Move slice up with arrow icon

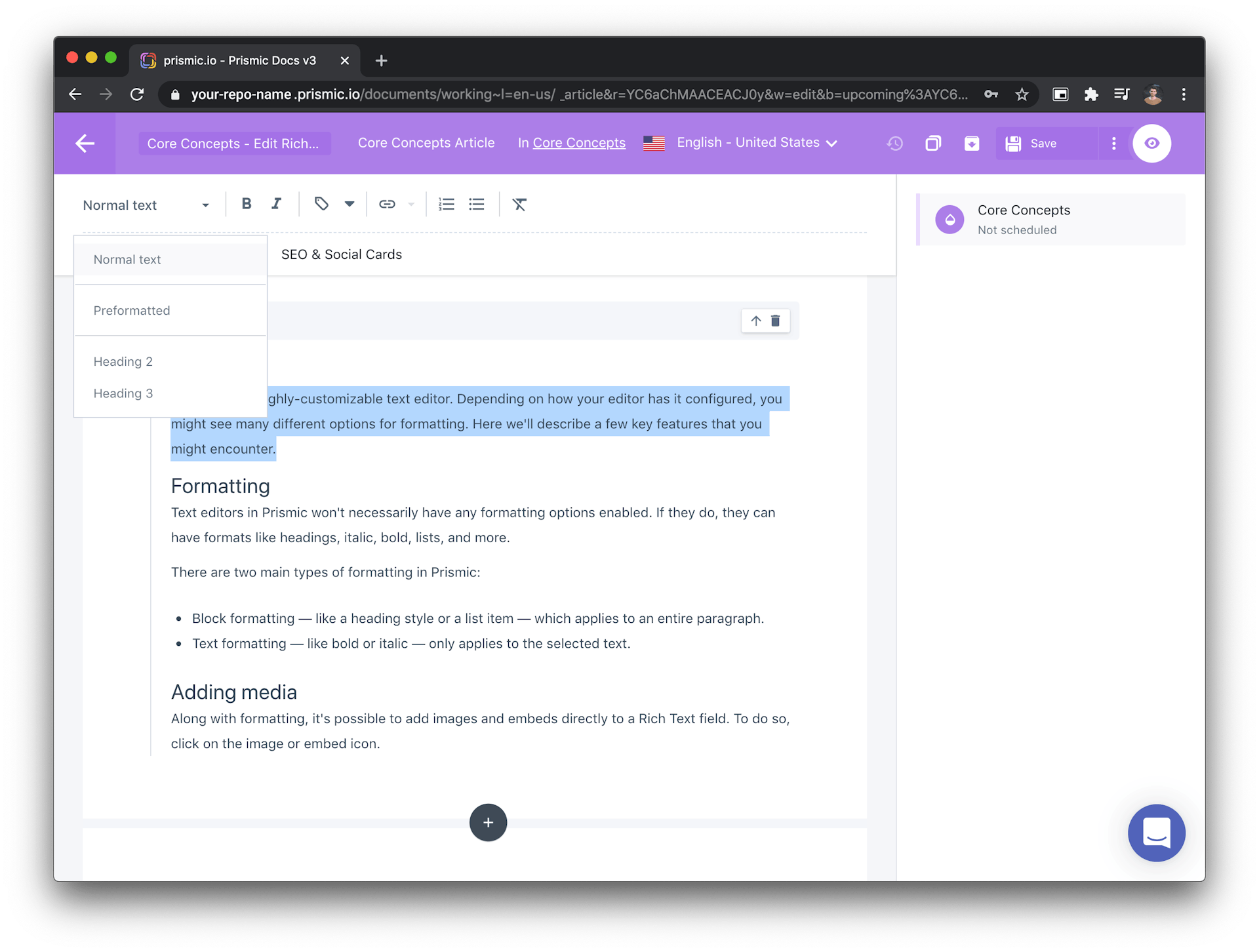755,321
